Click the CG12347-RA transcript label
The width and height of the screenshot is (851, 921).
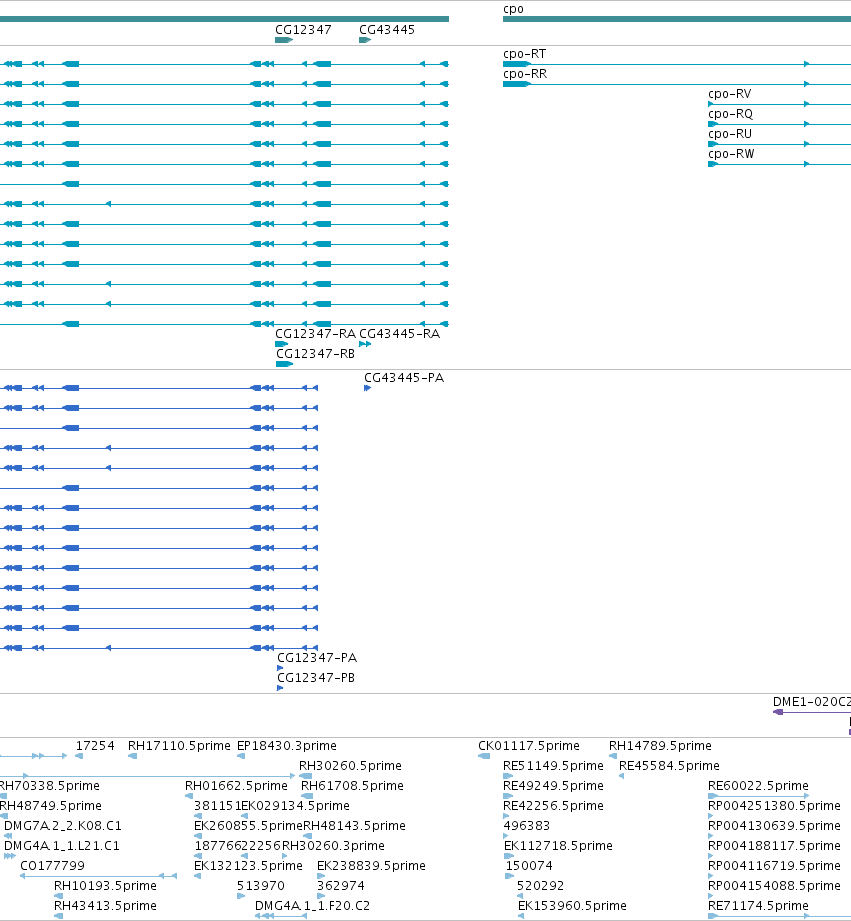click(x=315, y=334)
